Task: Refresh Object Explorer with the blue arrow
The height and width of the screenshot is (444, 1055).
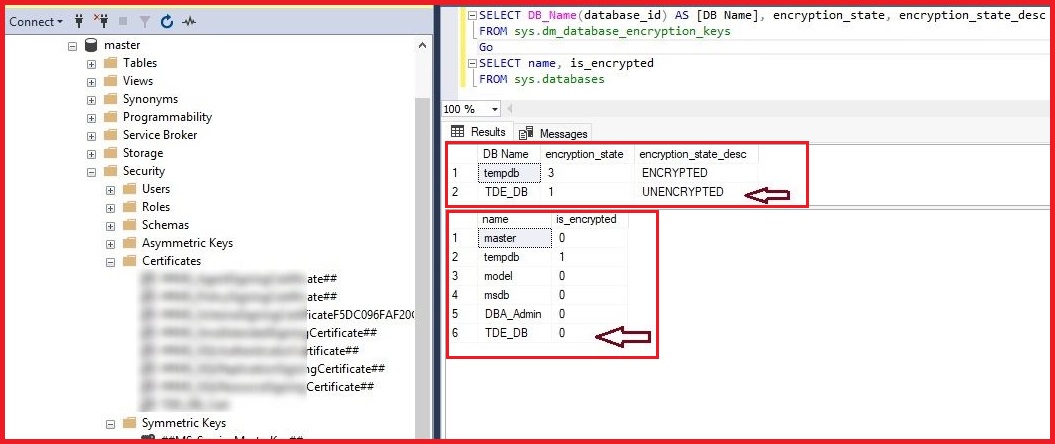Action: click(x=167, y=22)
